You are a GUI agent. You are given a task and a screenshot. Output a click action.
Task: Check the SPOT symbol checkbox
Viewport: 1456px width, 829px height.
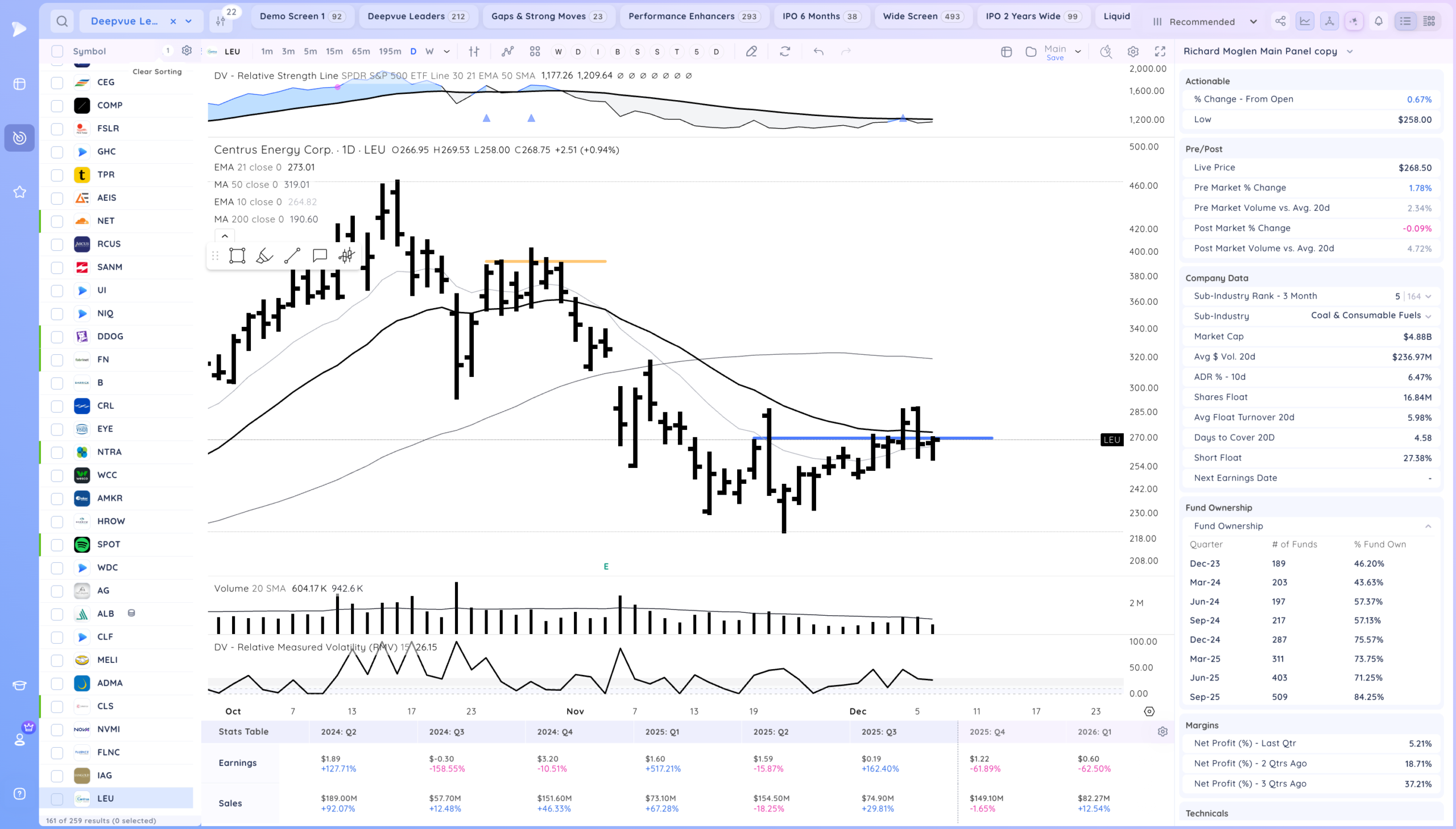click(57, 544)
